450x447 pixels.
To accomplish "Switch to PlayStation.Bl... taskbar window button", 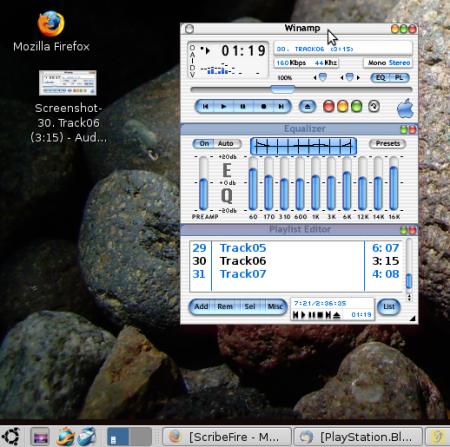I will 358,437.
